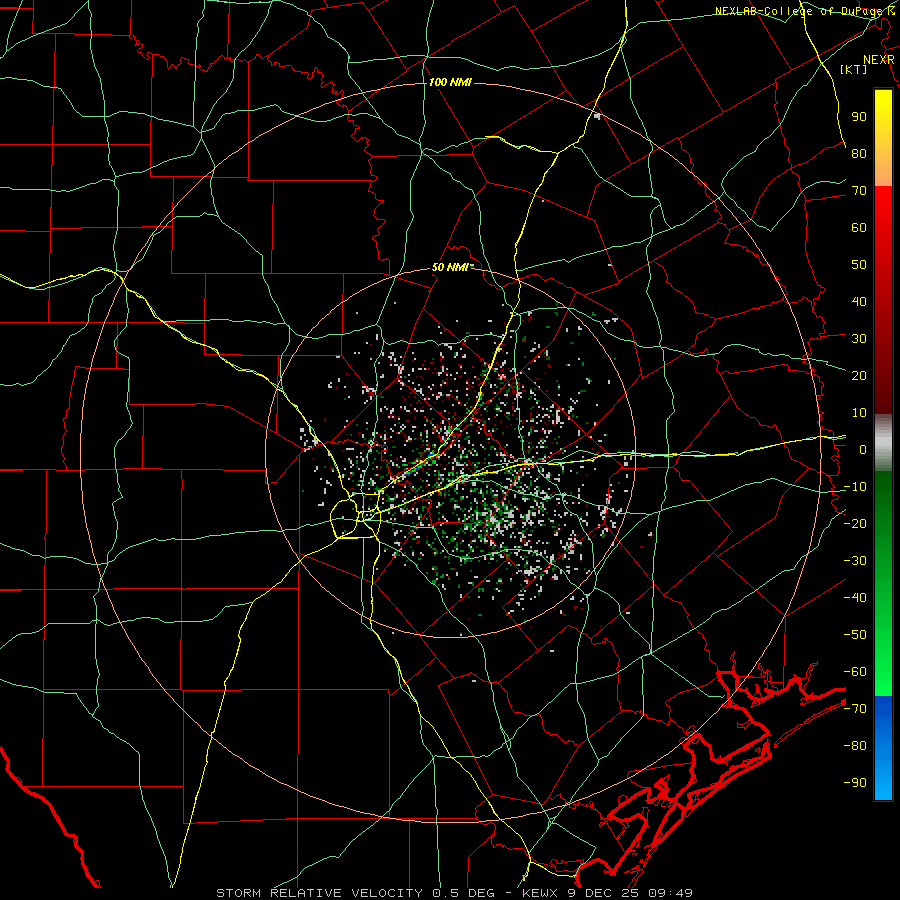This screenshot has width=900, height=900.
Task: Click the "-70" scale value
Action: [855, 709]
